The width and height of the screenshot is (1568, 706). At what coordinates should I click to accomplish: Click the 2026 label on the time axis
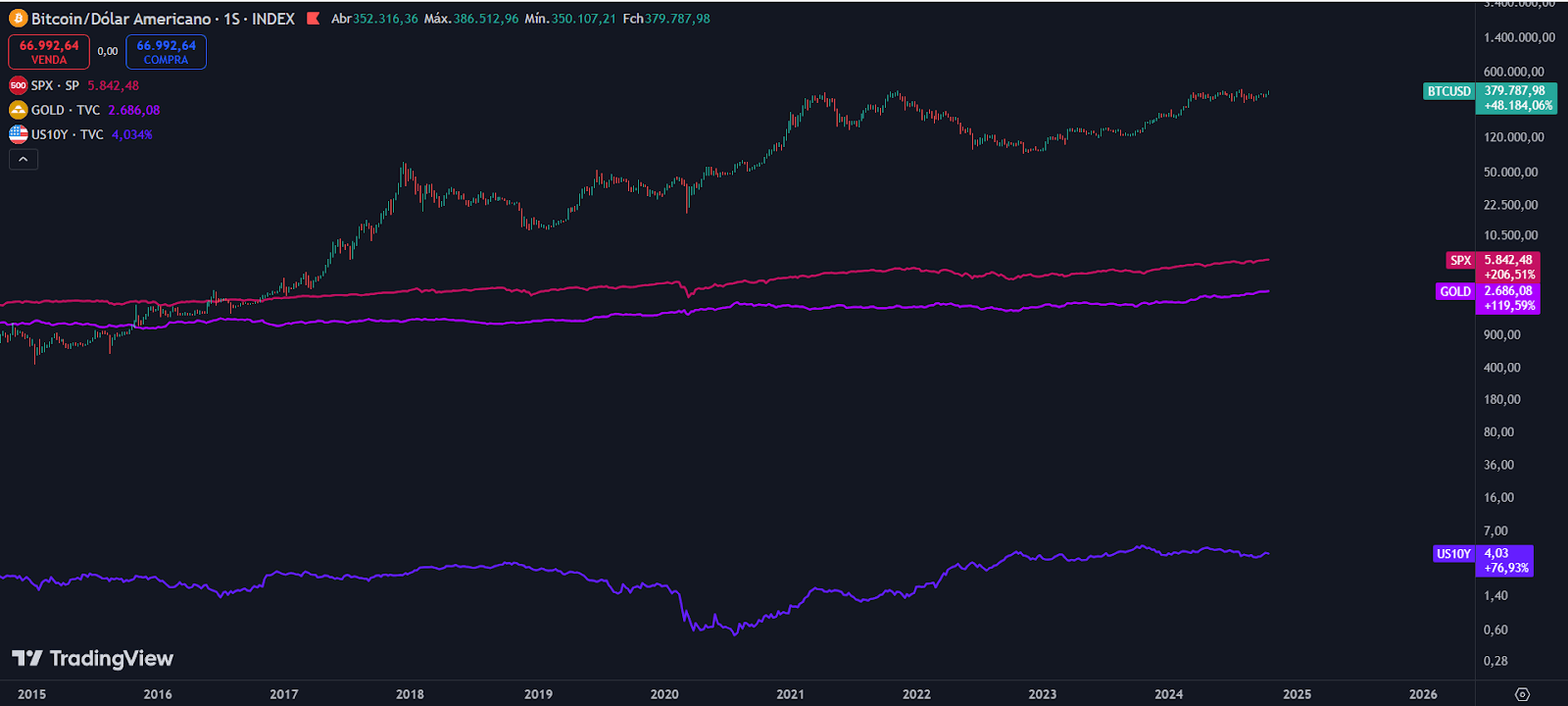pos(1423,694)
